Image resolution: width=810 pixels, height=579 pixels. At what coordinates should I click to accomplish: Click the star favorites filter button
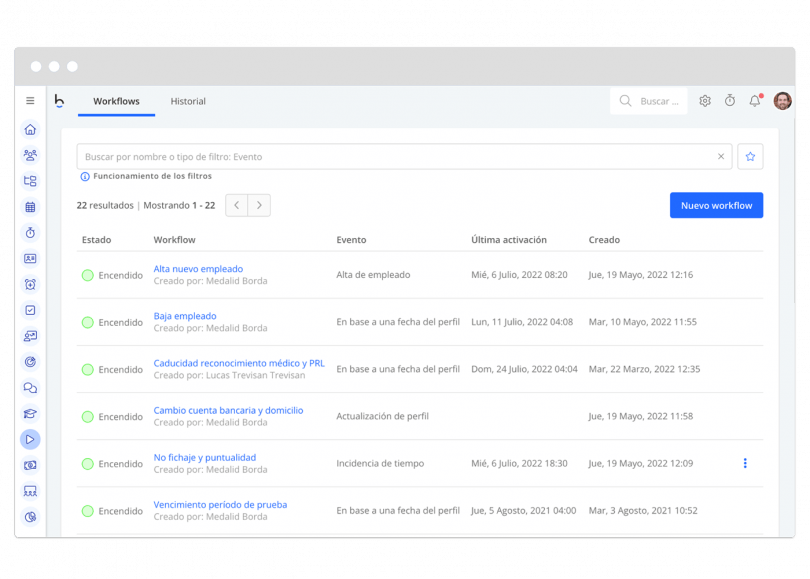750,157
